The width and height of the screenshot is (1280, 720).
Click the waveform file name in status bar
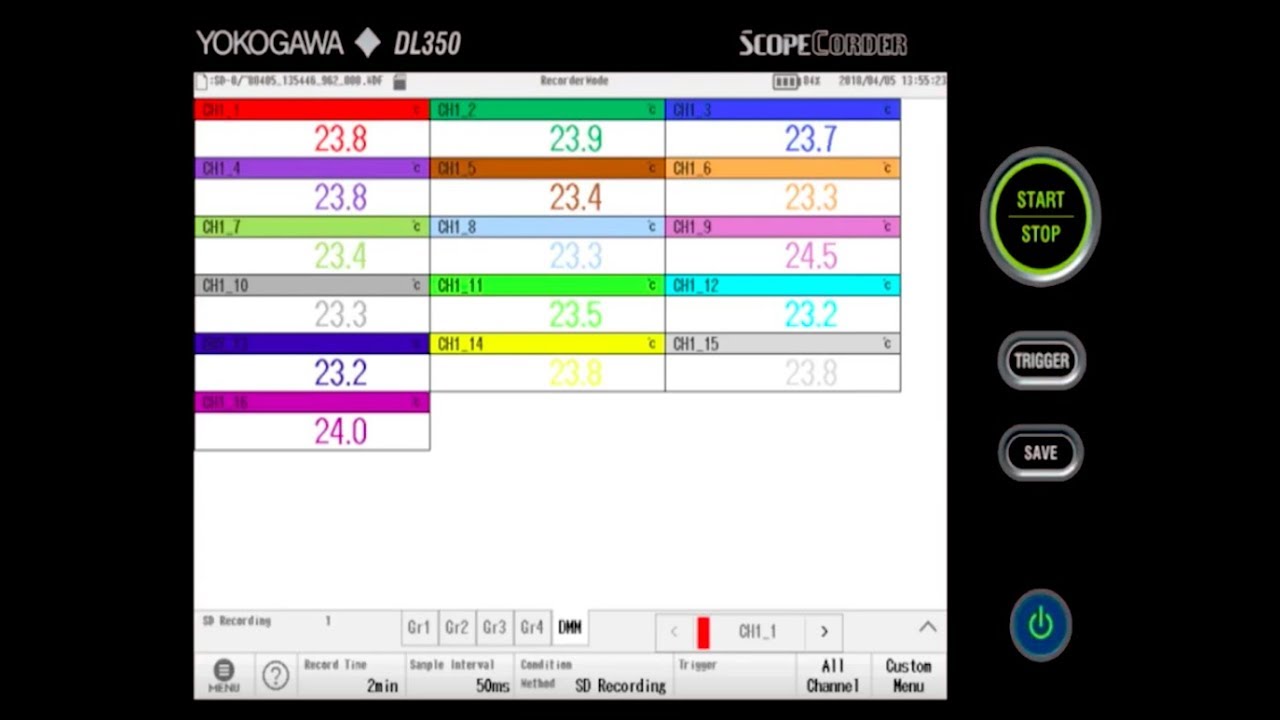[x=297, y=81]
